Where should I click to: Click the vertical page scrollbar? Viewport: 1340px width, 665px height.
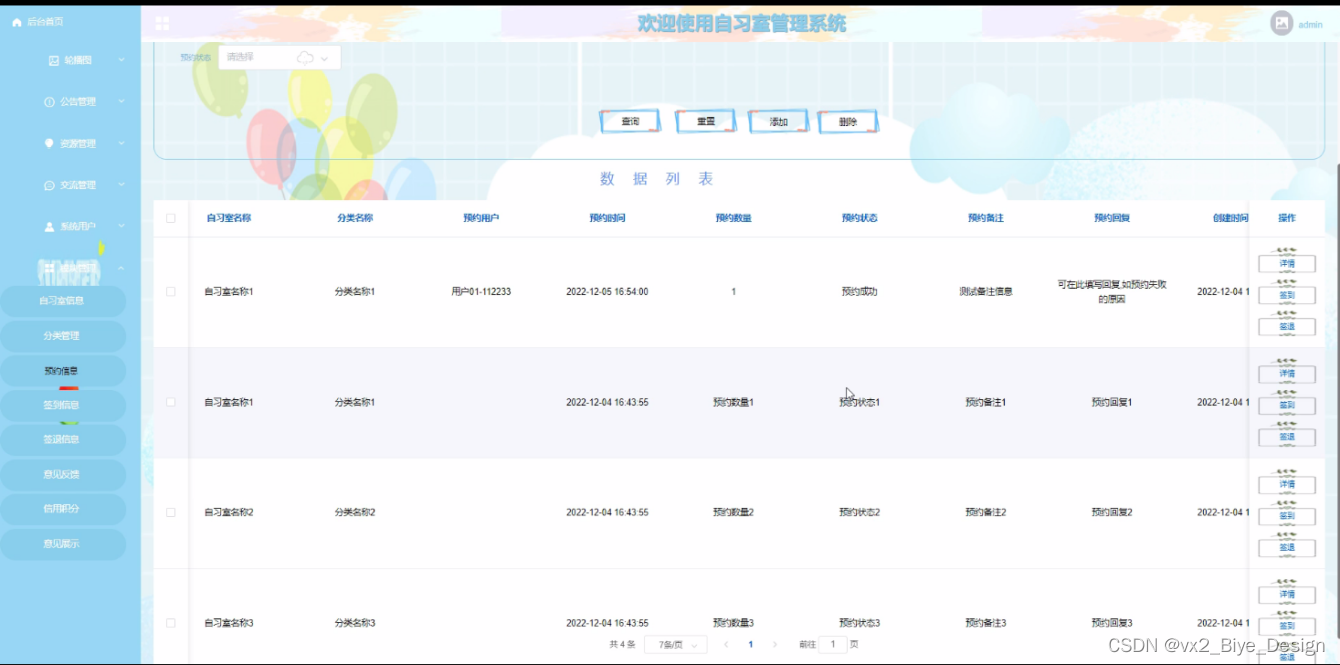[x=1336, y=400]
